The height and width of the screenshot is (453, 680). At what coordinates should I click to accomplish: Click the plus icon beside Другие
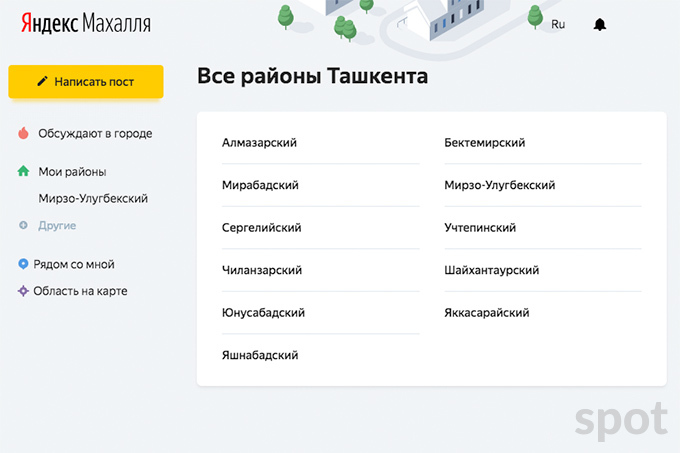(23, 225)
